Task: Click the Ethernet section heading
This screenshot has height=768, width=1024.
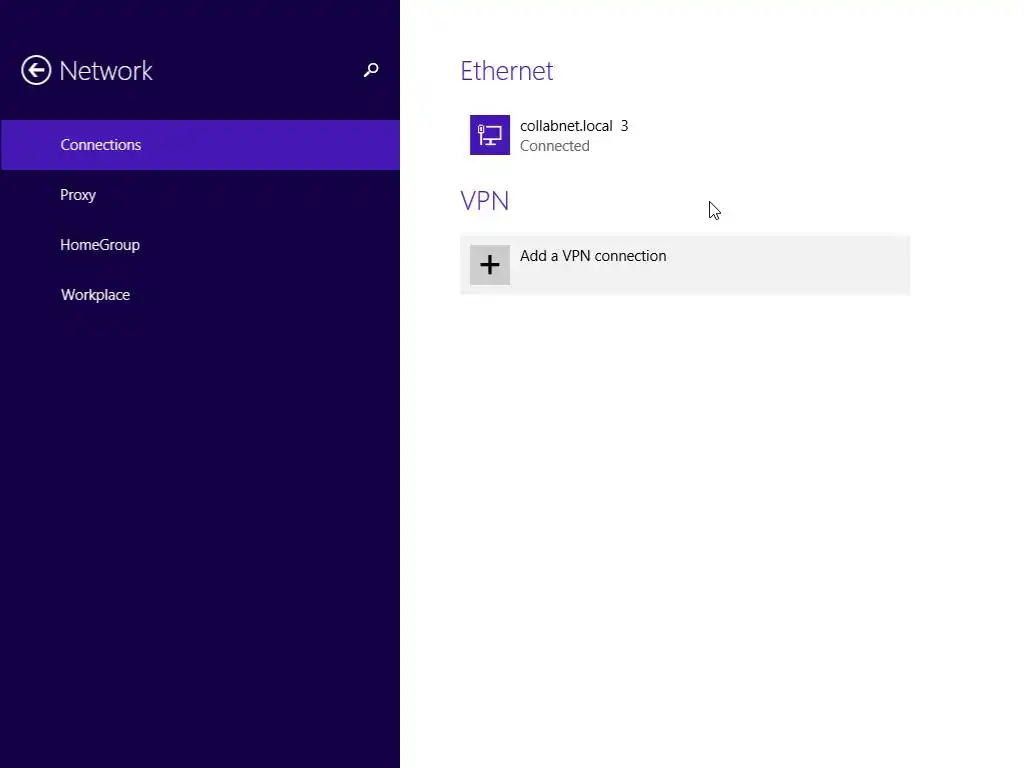Action: coord(506,71)
